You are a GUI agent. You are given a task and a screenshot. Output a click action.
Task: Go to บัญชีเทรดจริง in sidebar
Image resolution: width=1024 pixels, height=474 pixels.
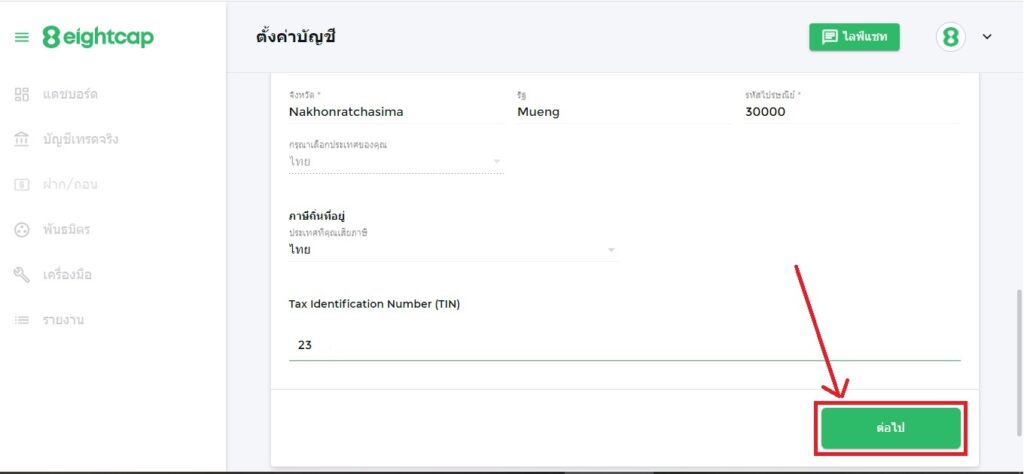pos(80,139)
